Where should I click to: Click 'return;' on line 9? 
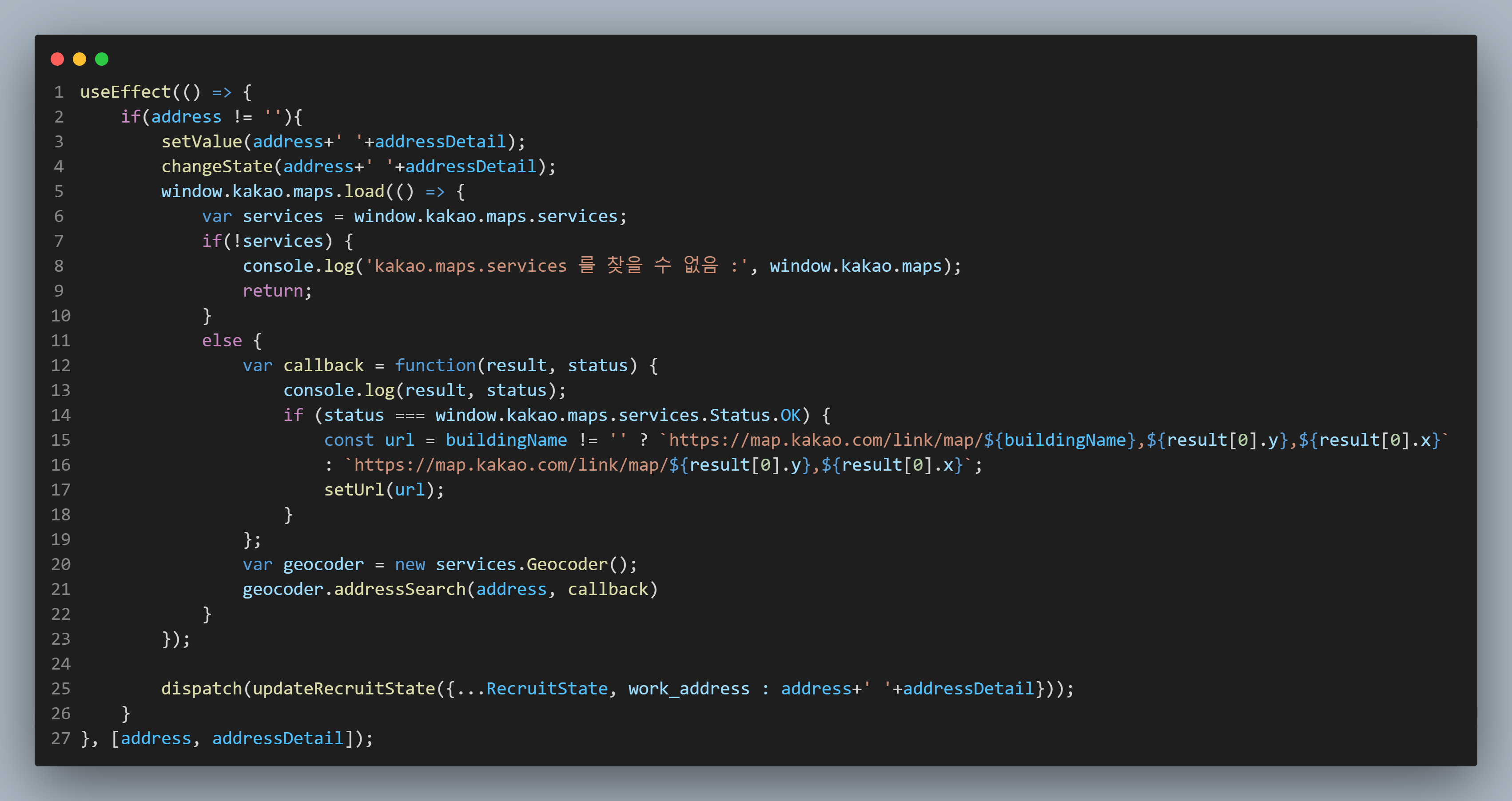click(x=278, y=291)
